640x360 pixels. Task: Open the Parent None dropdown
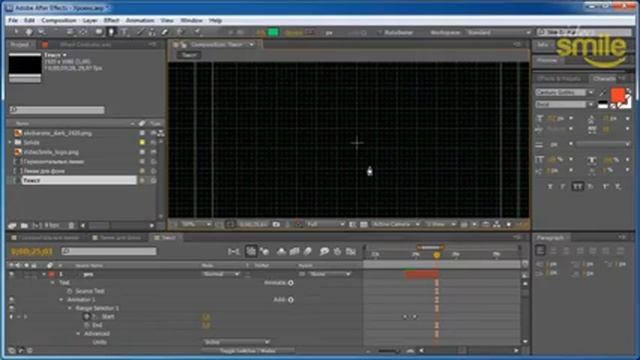click(x=330, y=274)
